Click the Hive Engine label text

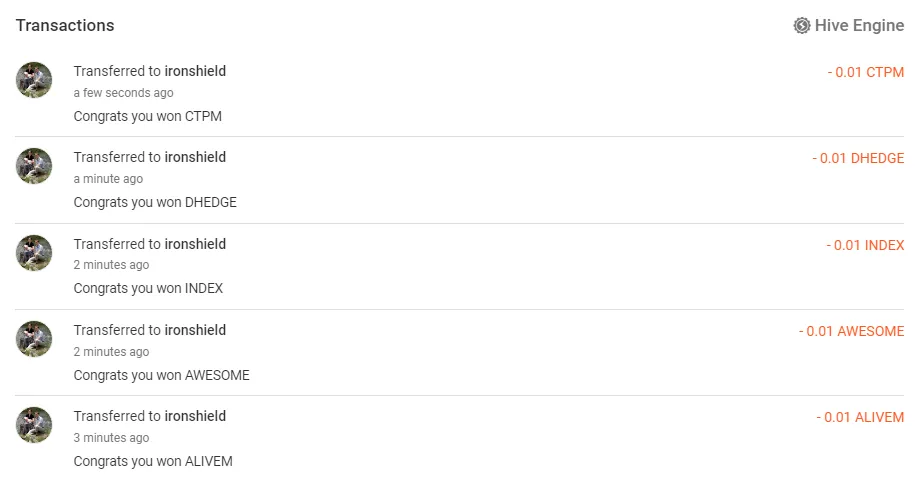(x=859, y=26)
